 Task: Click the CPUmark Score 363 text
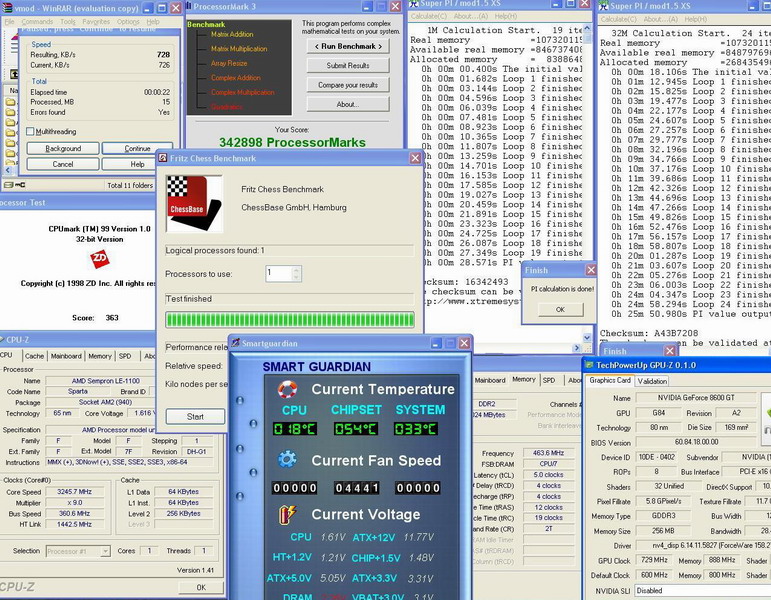tap(95, 318)
